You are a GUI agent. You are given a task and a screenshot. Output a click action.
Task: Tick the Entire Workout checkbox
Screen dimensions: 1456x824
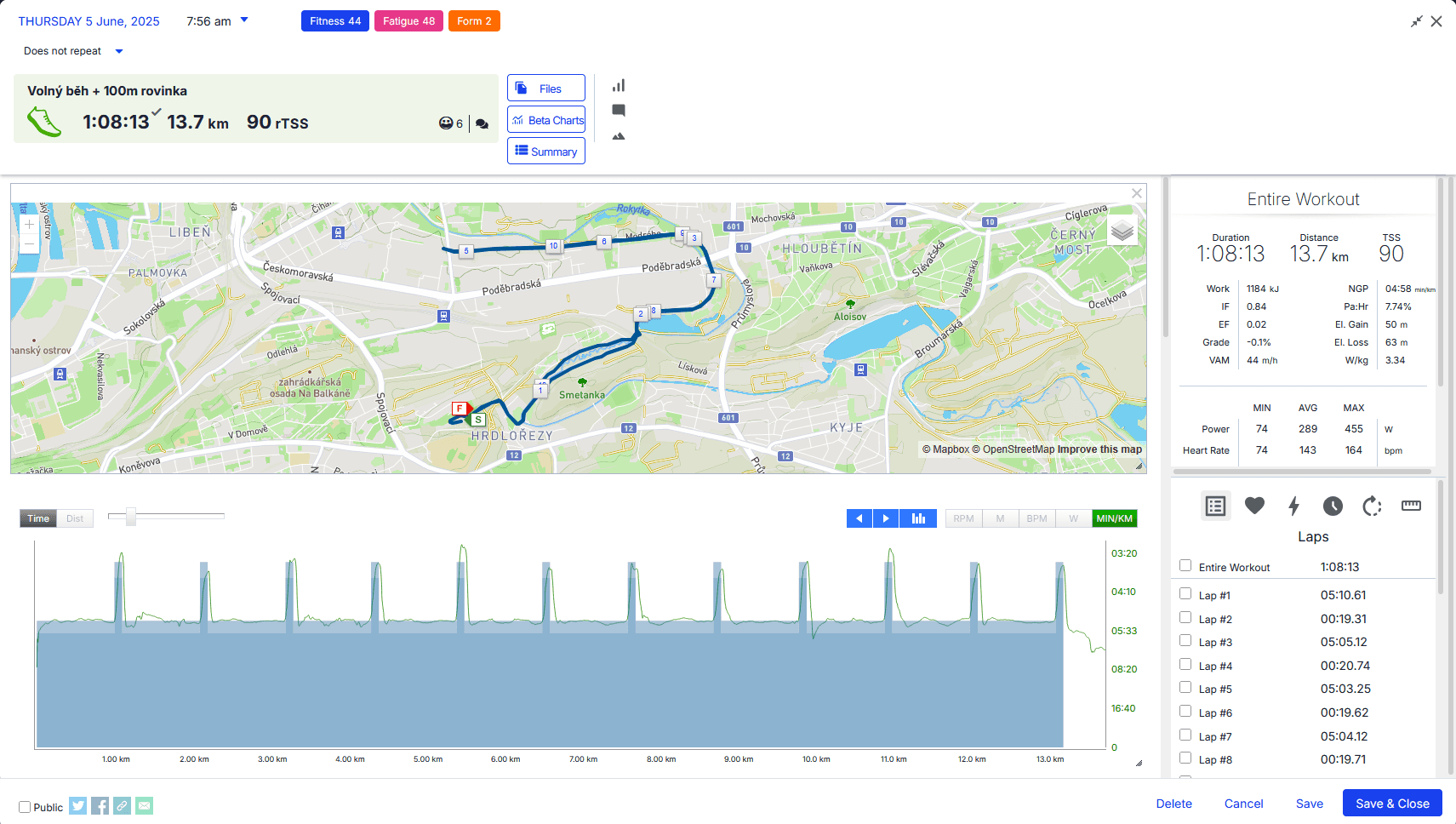1185,565
